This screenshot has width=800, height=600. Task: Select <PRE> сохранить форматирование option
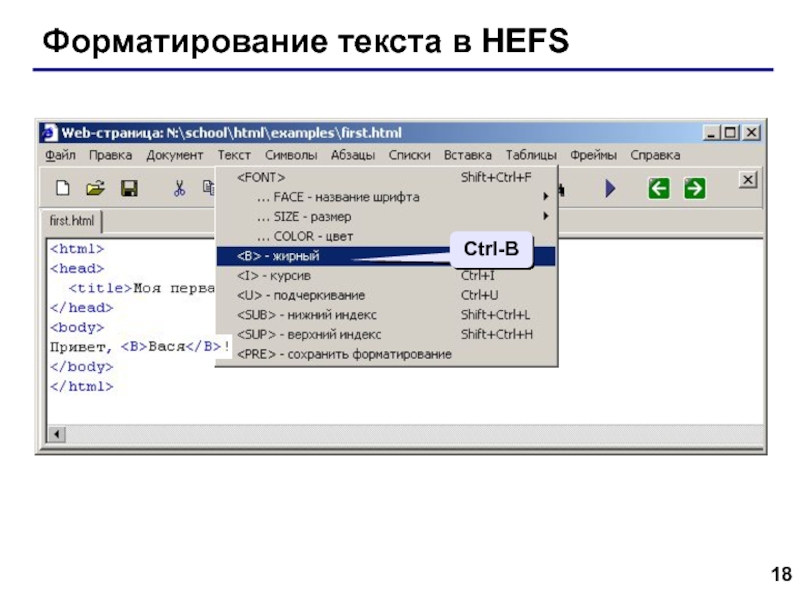[330, 353]
